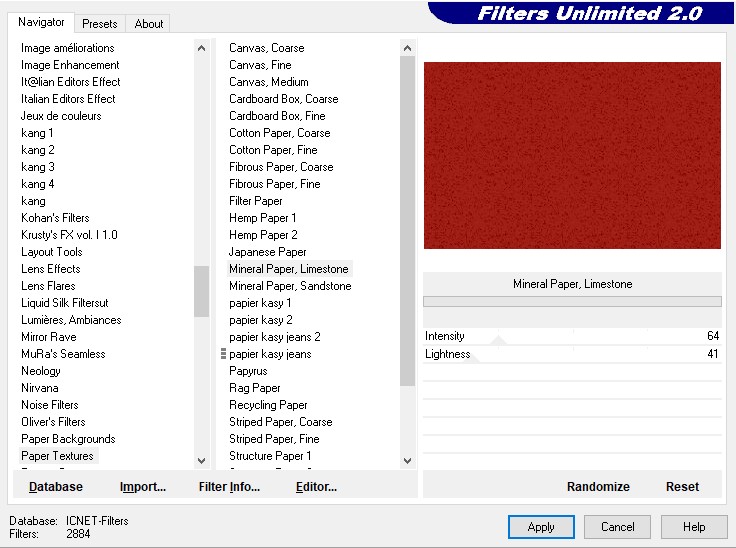Image resolution: width=736 pixels, height=548 pixels.
Task: Select Fibrous Paper, Coarse filter
Action: click(281, 167)
